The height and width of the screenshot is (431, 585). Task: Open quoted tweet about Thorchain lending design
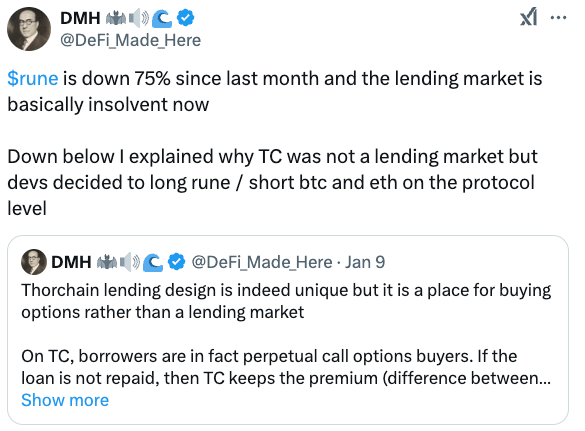pyautogui.click(x=288, y=330)
